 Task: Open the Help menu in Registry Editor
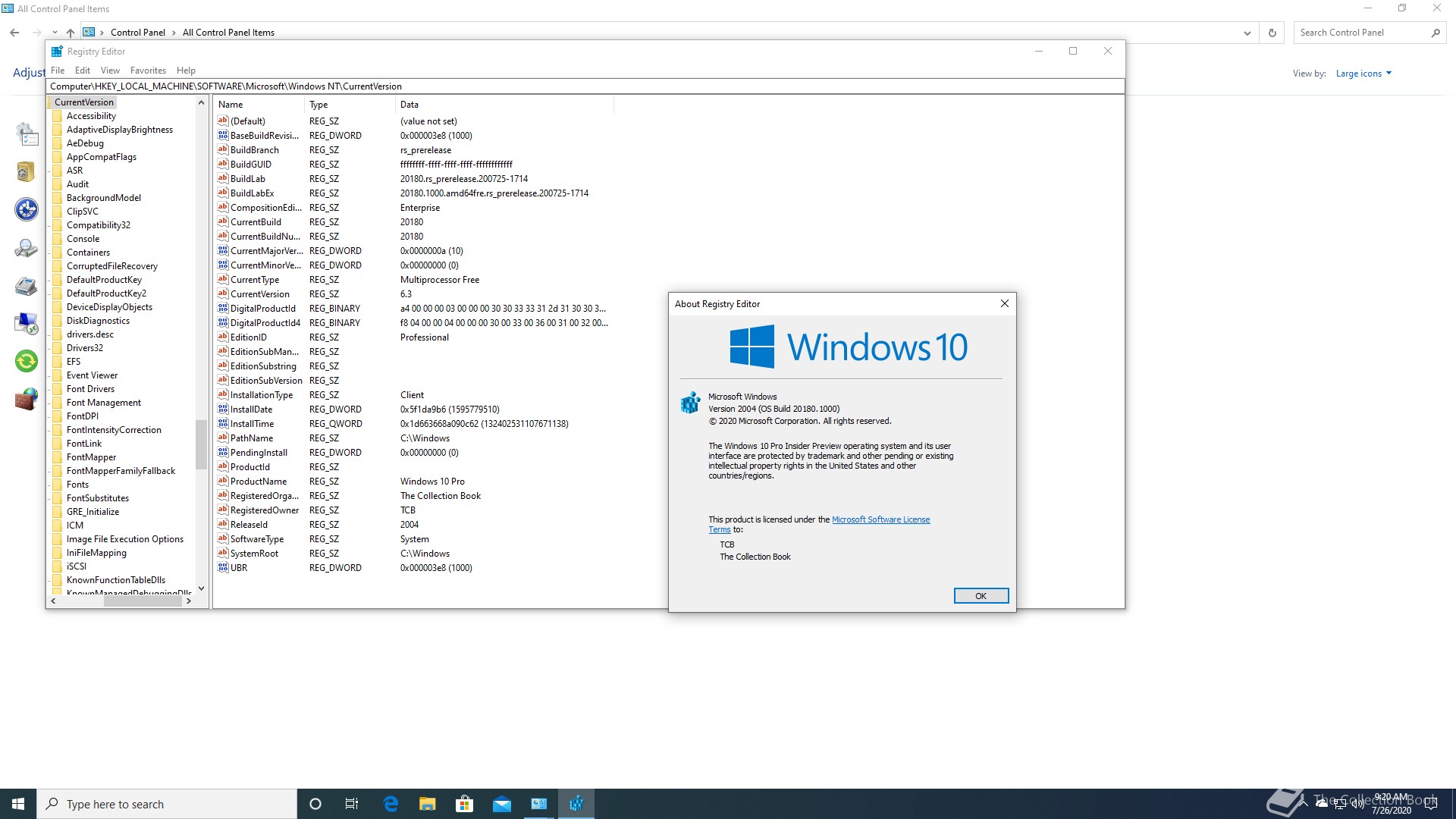186,71
